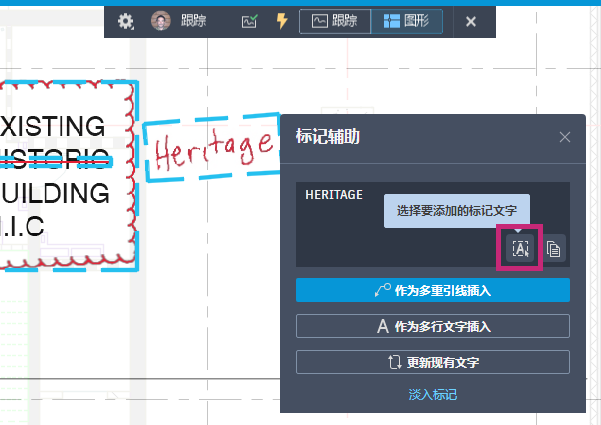
Task: Close the 标记辅助 markup assist panel
Action: (565, 137)
